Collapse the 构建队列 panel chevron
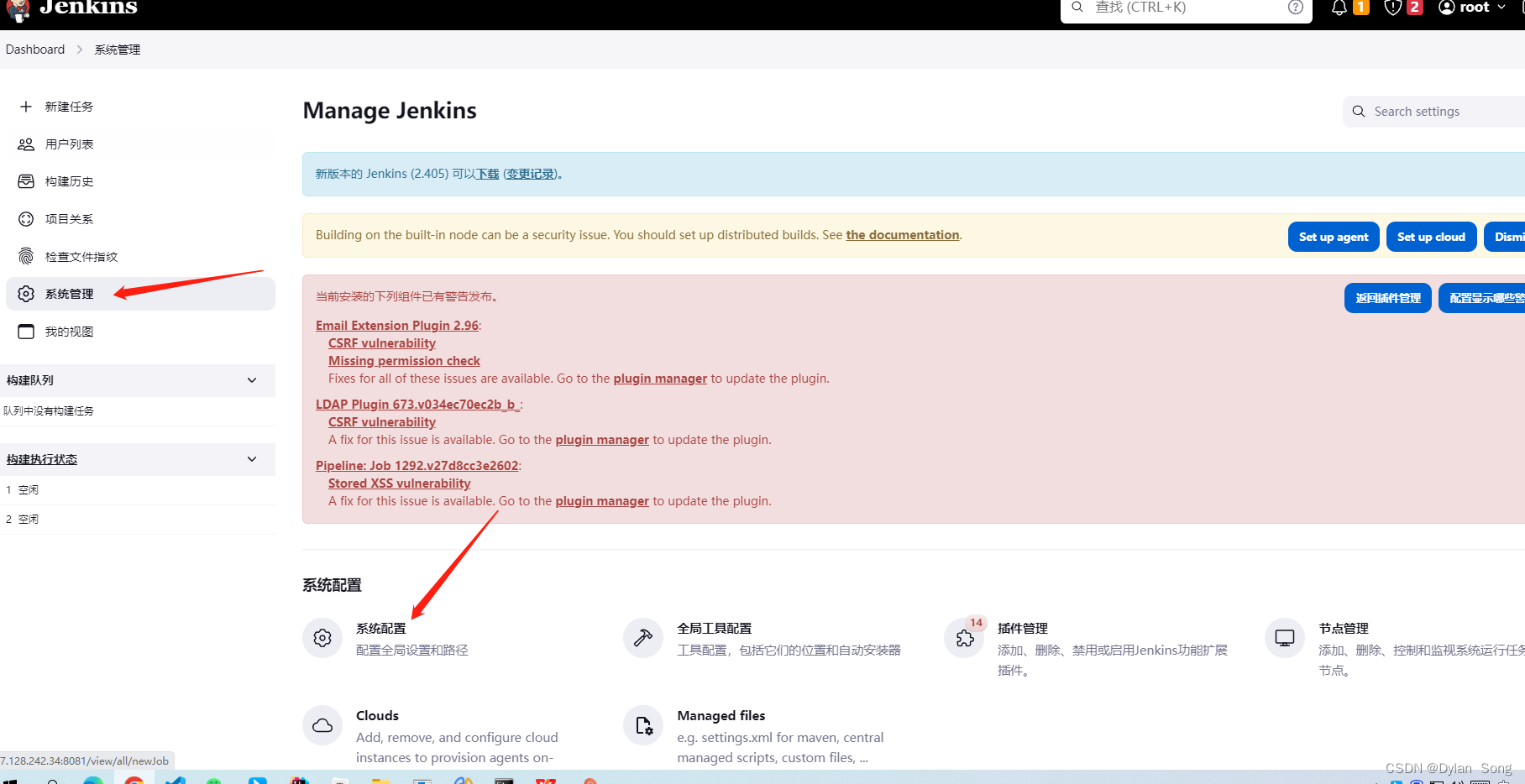The image size is (1525, 784). [x=252, y=380]
